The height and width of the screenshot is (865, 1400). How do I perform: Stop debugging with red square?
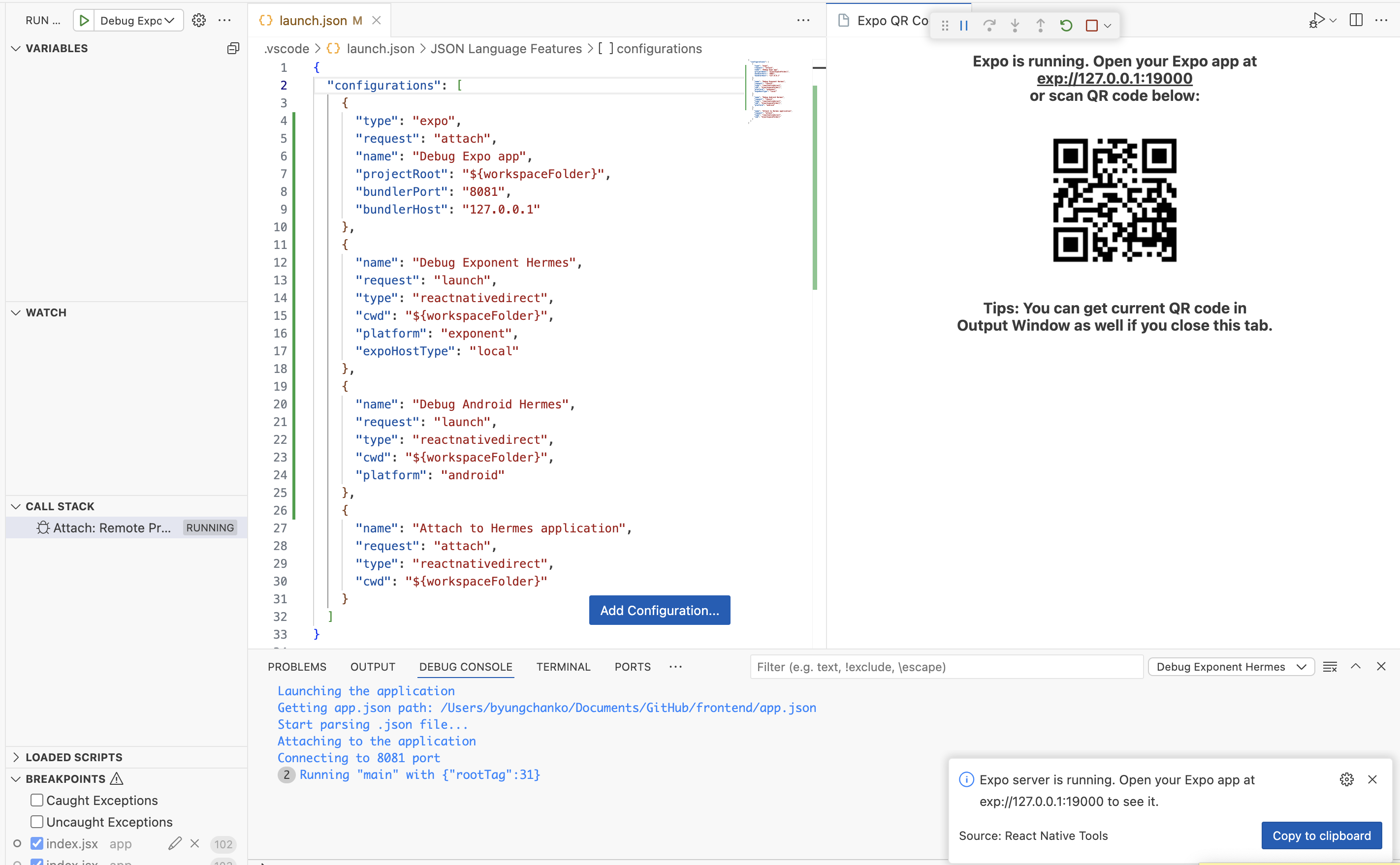(x=1091, y=26)
